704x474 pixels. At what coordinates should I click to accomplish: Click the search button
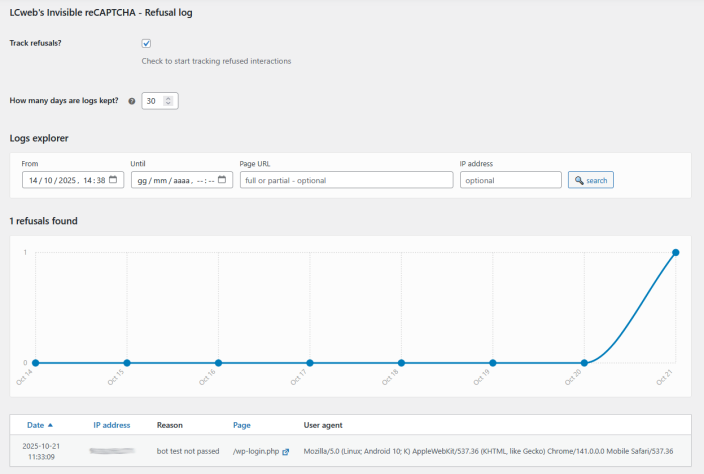point(590,180)
